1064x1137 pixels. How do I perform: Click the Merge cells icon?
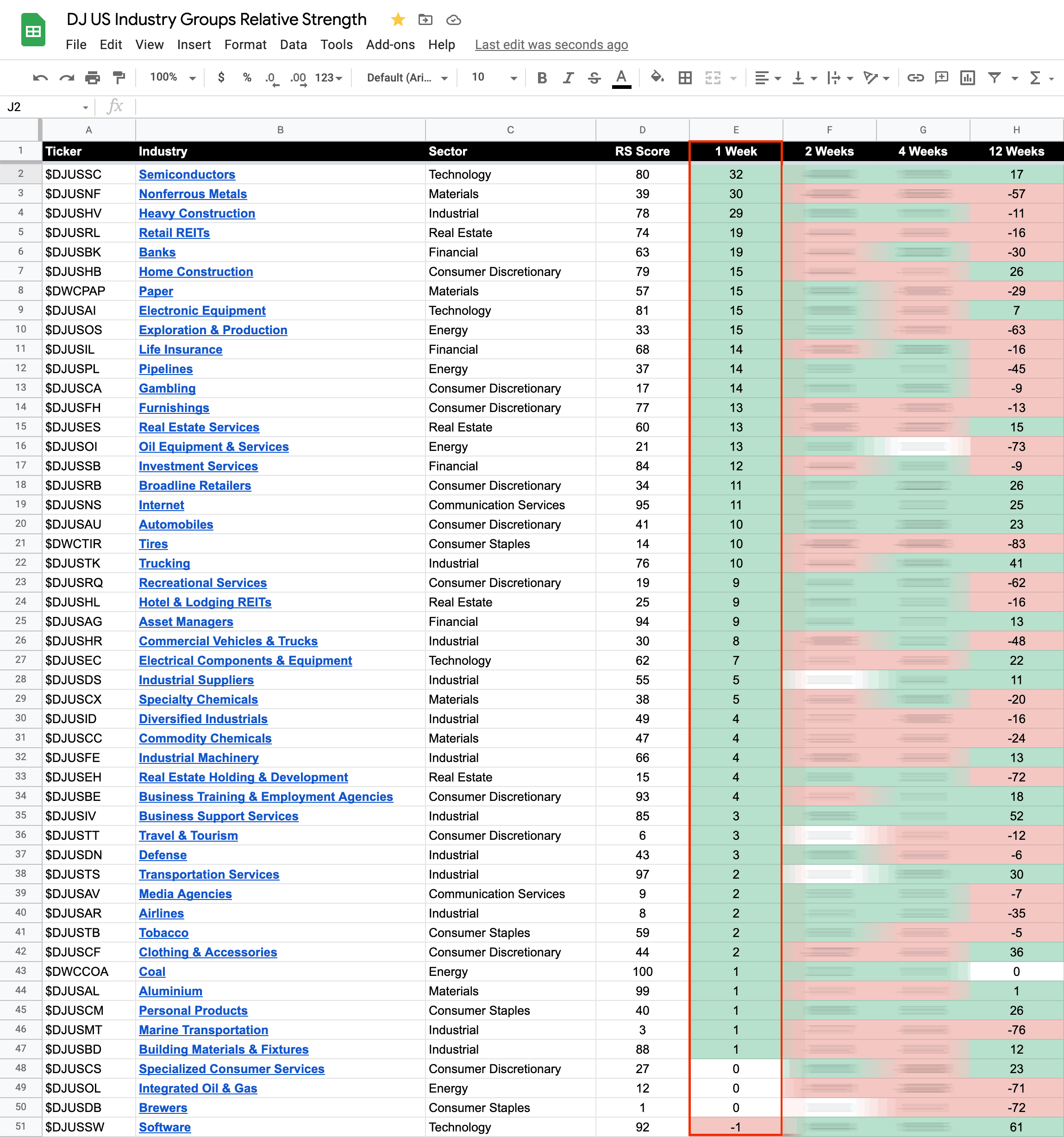[x=713, y=78]
